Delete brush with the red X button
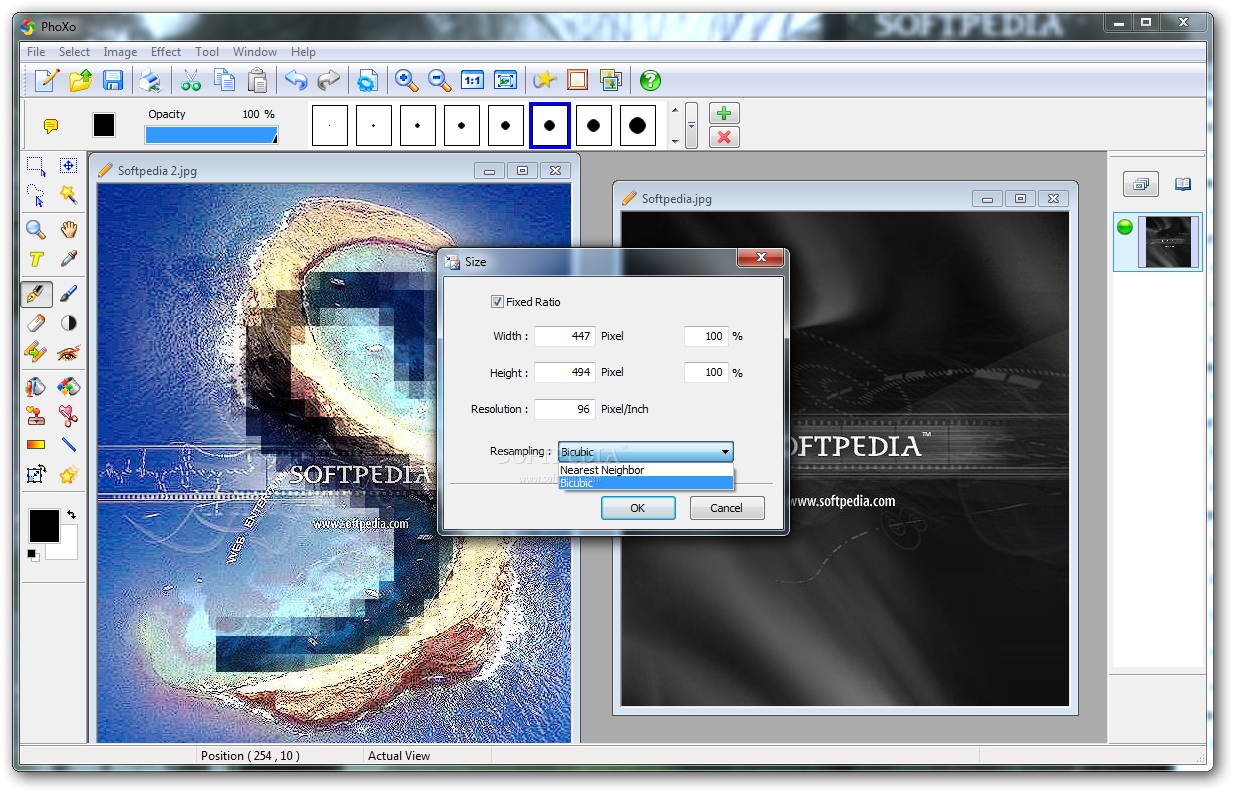This screenshot has height=792, width=1234. (x=724, y=137)
